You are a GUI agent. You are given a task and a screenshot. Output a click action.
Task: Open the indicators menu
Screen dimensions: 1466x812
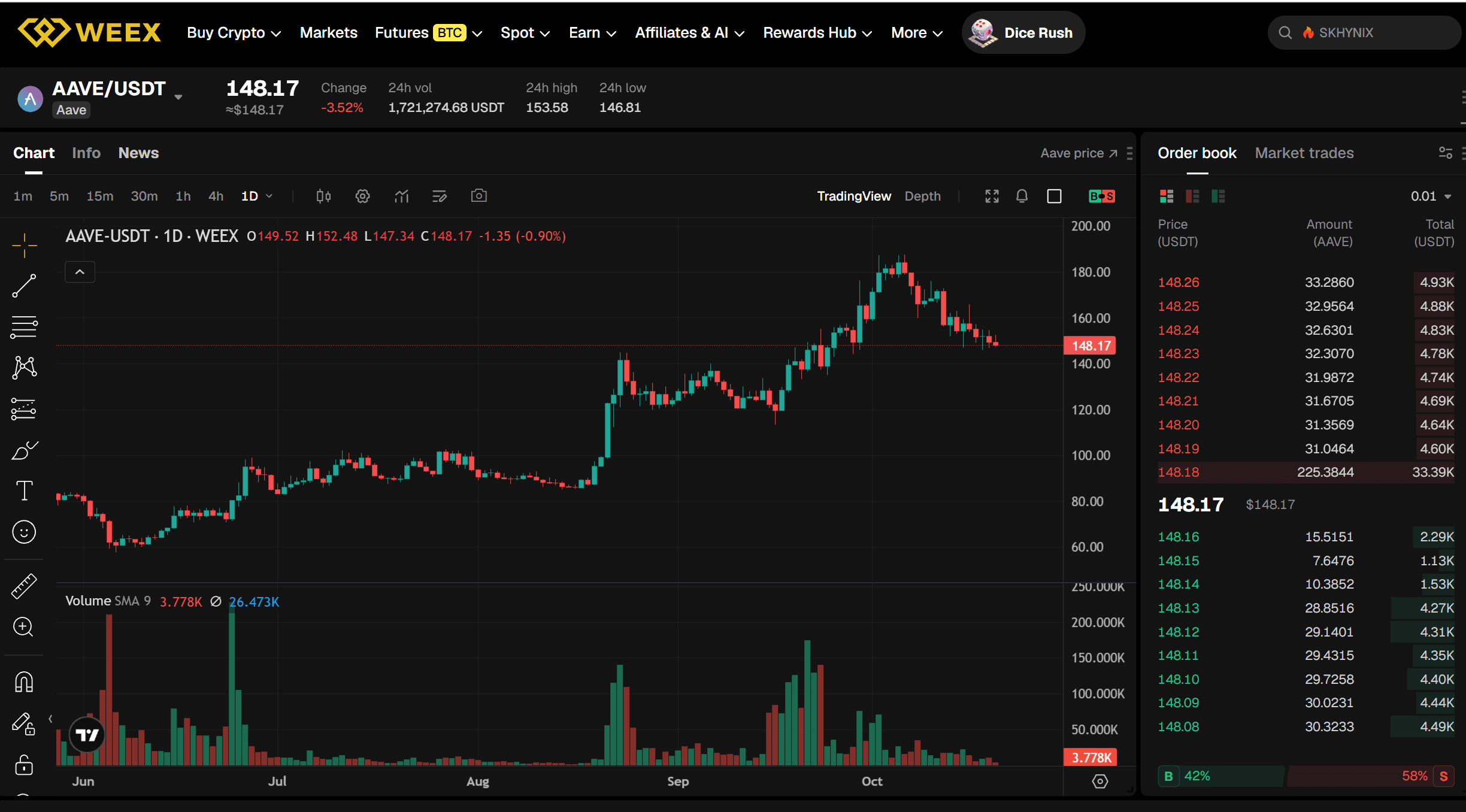[x=401, y=196]
